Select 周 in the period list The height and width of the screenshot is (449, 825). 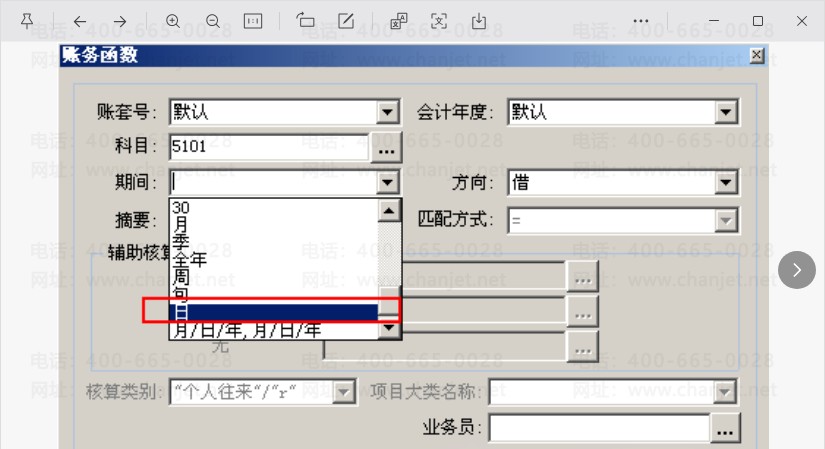pyautogui.click(x=274, y=277)
